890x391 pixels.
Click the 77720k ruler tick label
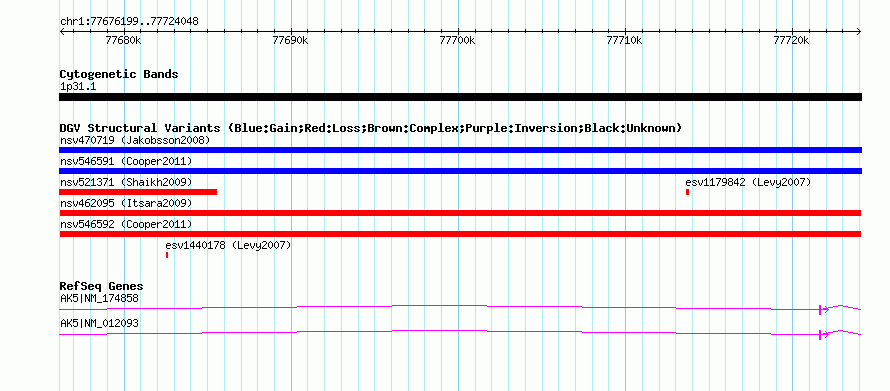pyautogui.click(x=791, y=40)
